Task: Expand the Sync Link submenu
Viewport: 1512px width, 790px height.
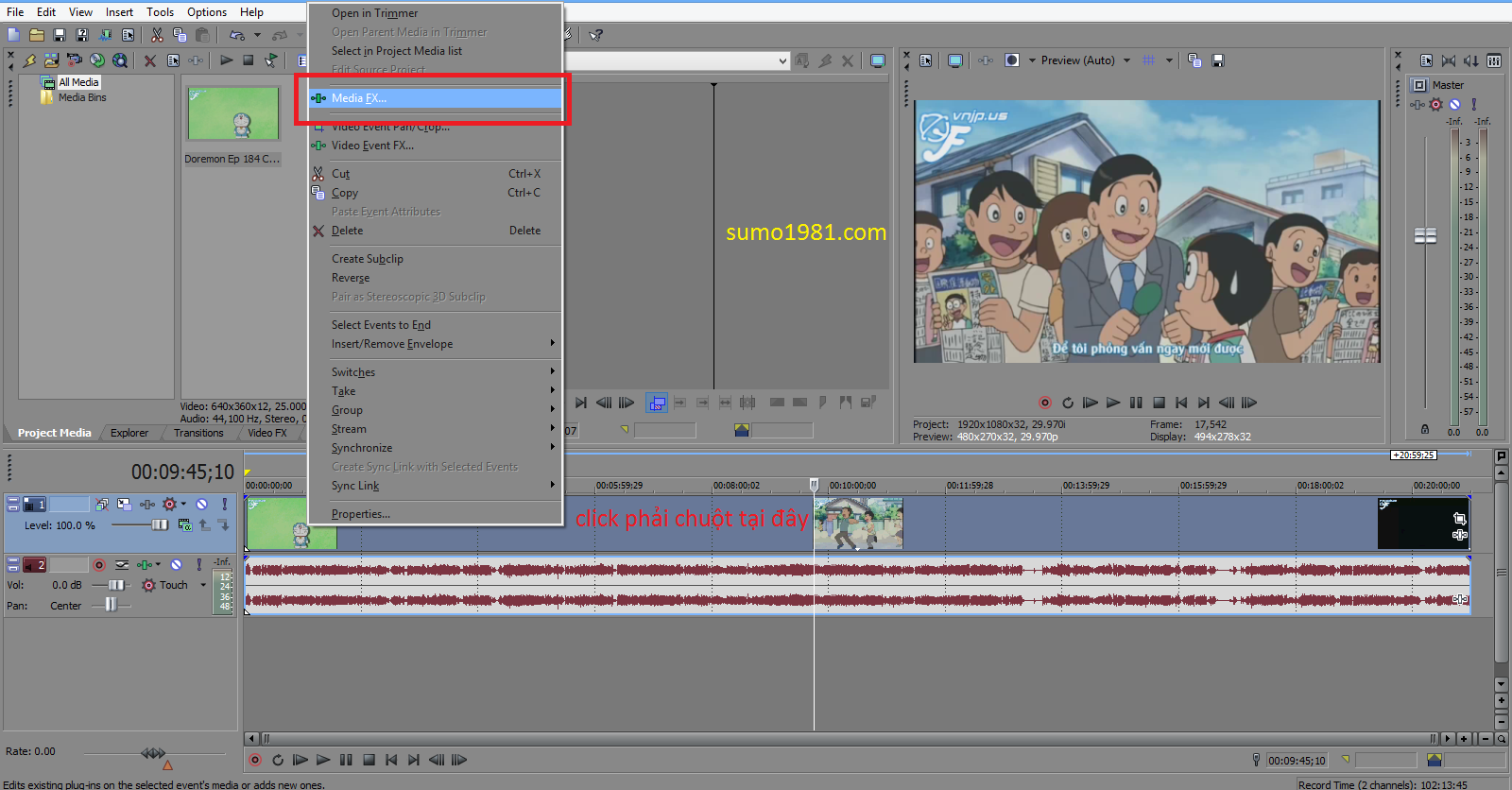Action: 436,486
